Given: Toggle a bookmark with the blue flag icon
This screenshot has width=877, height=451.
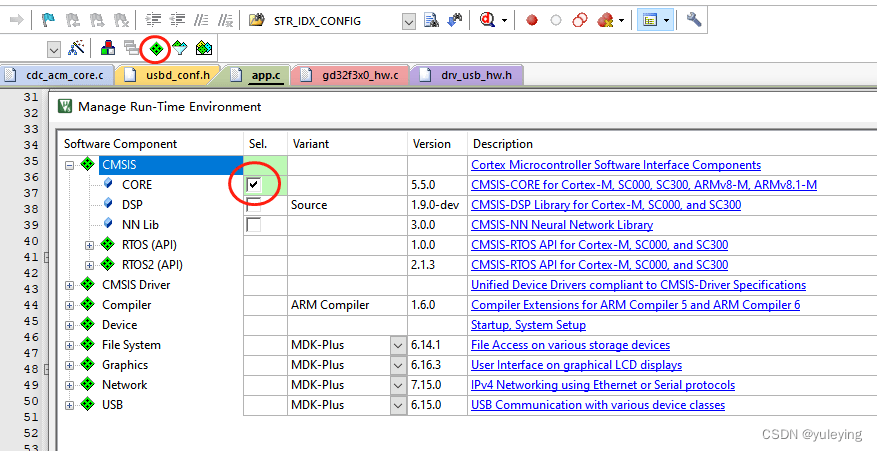Looking at the screenshot, I should point(49,21).
